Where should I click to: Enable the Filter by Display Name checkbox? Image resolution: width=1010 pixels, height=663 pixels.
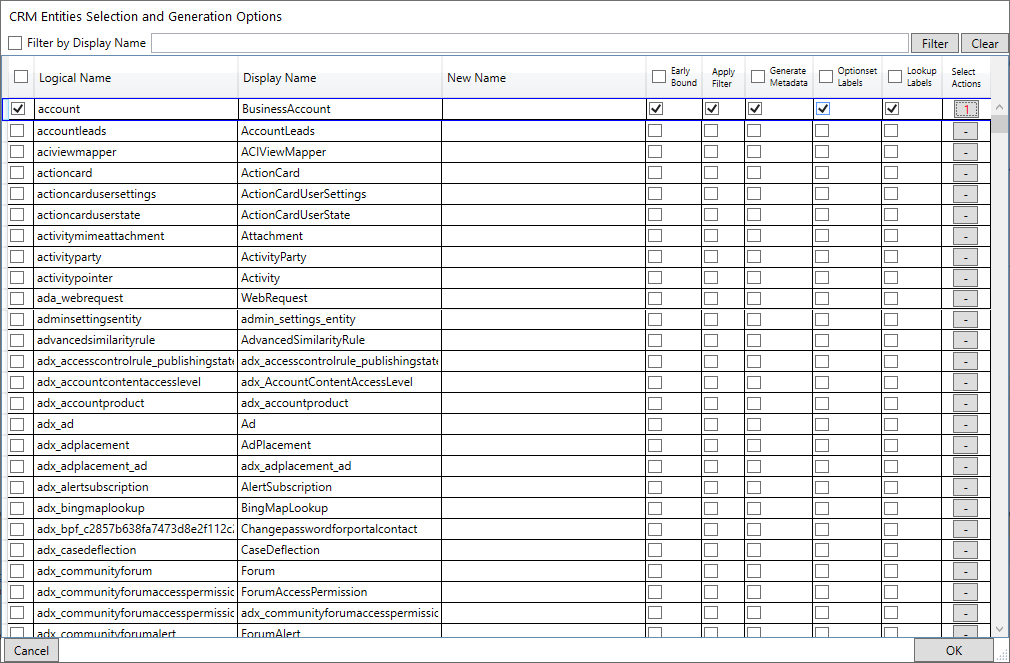pos(15,43)
